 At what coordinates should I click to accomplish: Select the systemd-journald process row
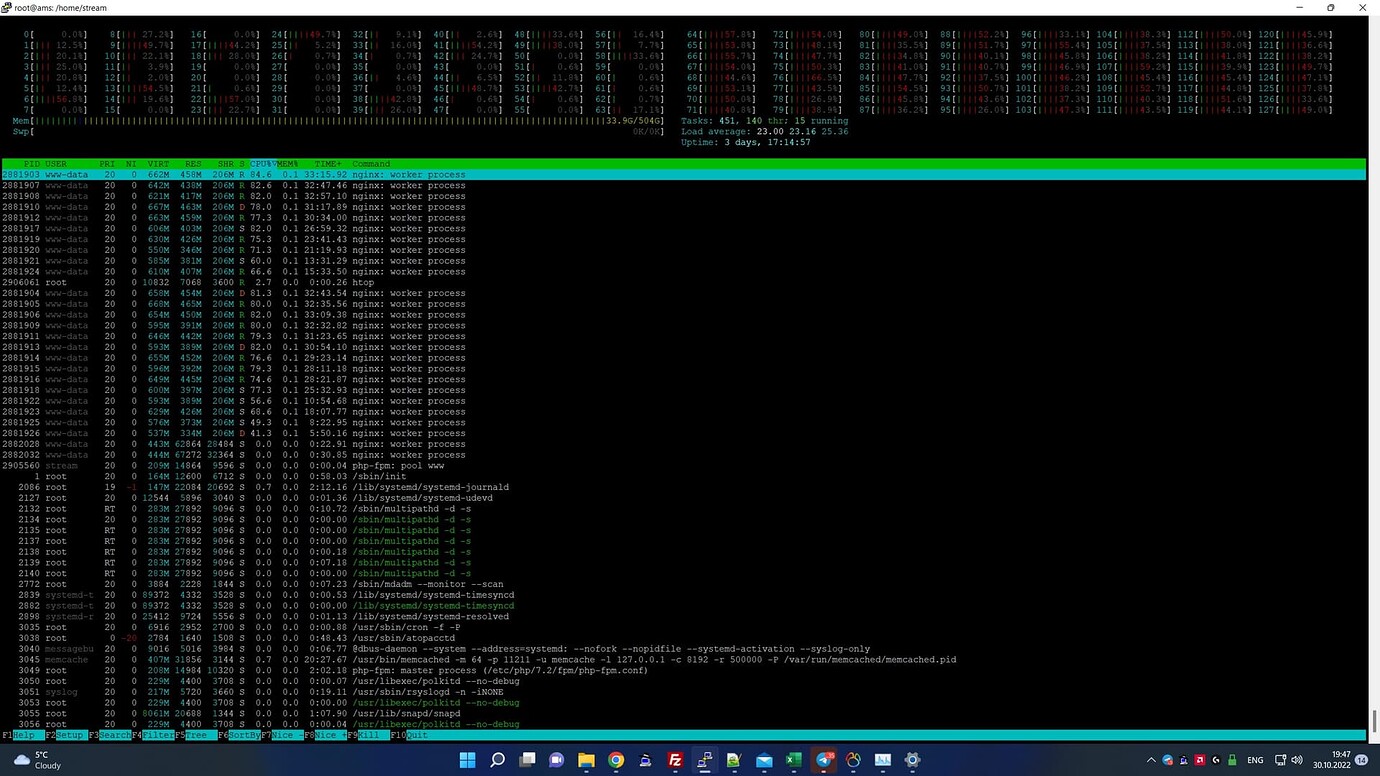(x=683, y=487)
